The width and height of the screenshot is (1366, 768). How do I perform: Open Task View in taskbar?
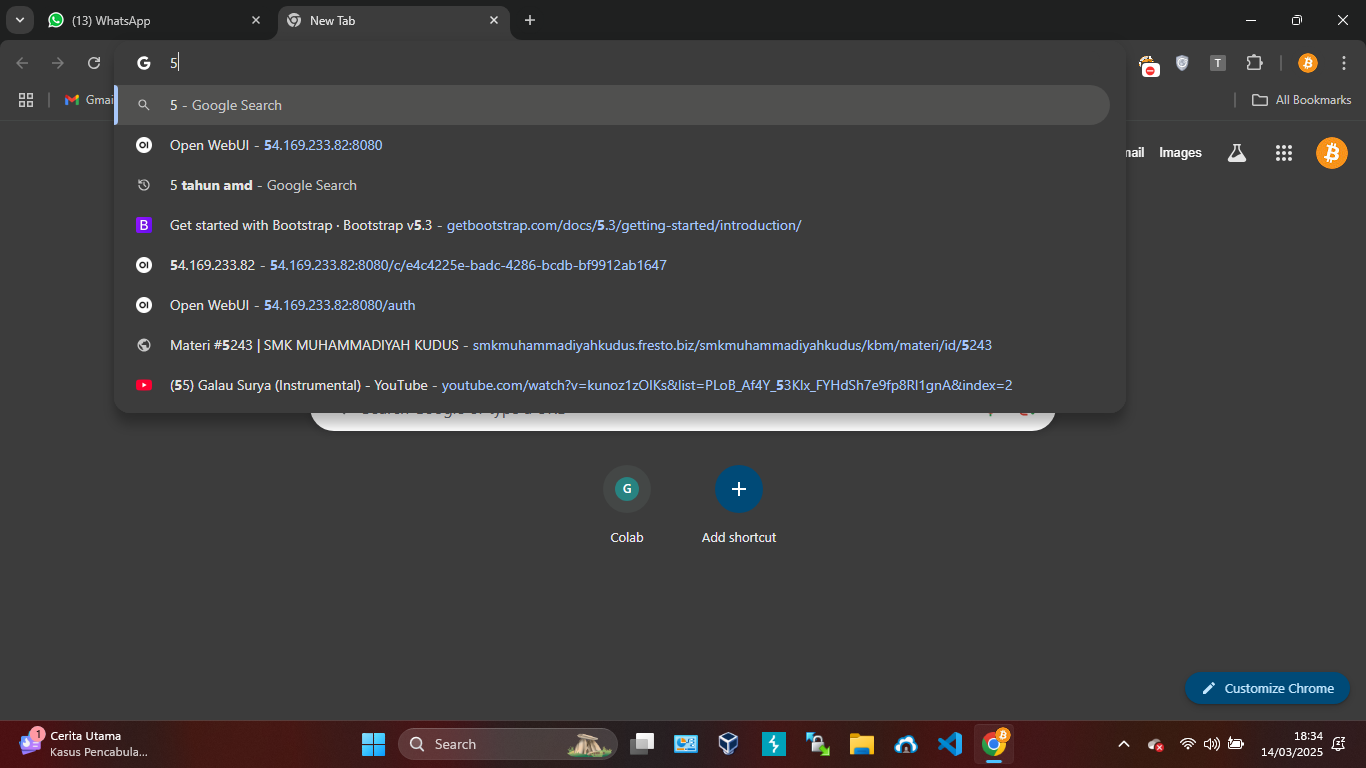tap(642, 744)
